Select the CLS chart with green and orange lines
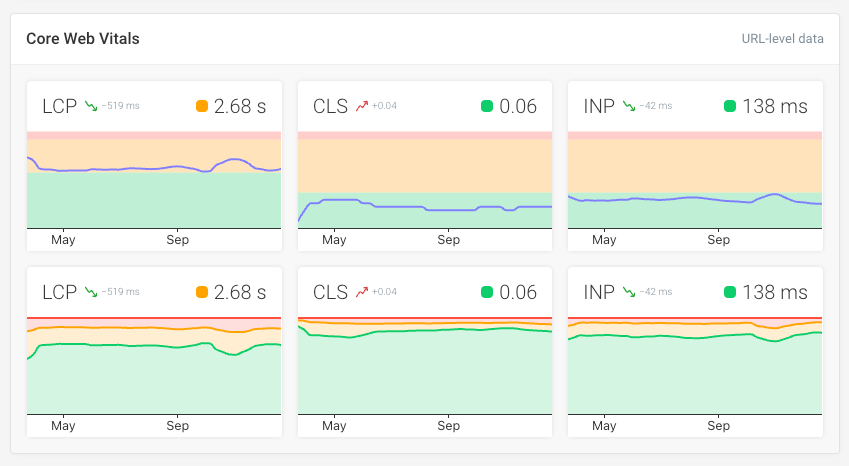 coord(425,365)
